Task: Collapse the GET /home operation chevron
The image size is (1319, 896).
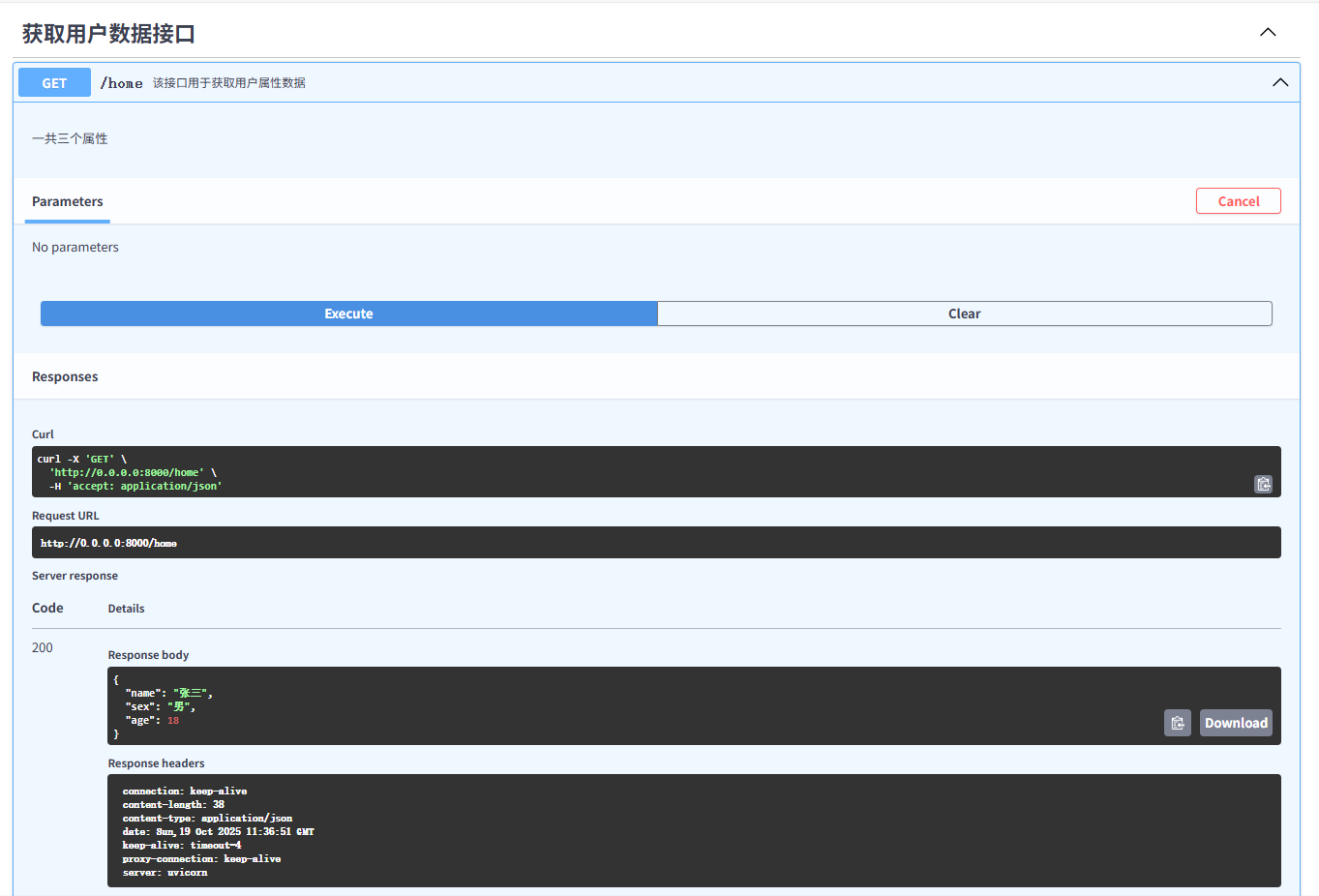Action: (x=1279, y=83)
